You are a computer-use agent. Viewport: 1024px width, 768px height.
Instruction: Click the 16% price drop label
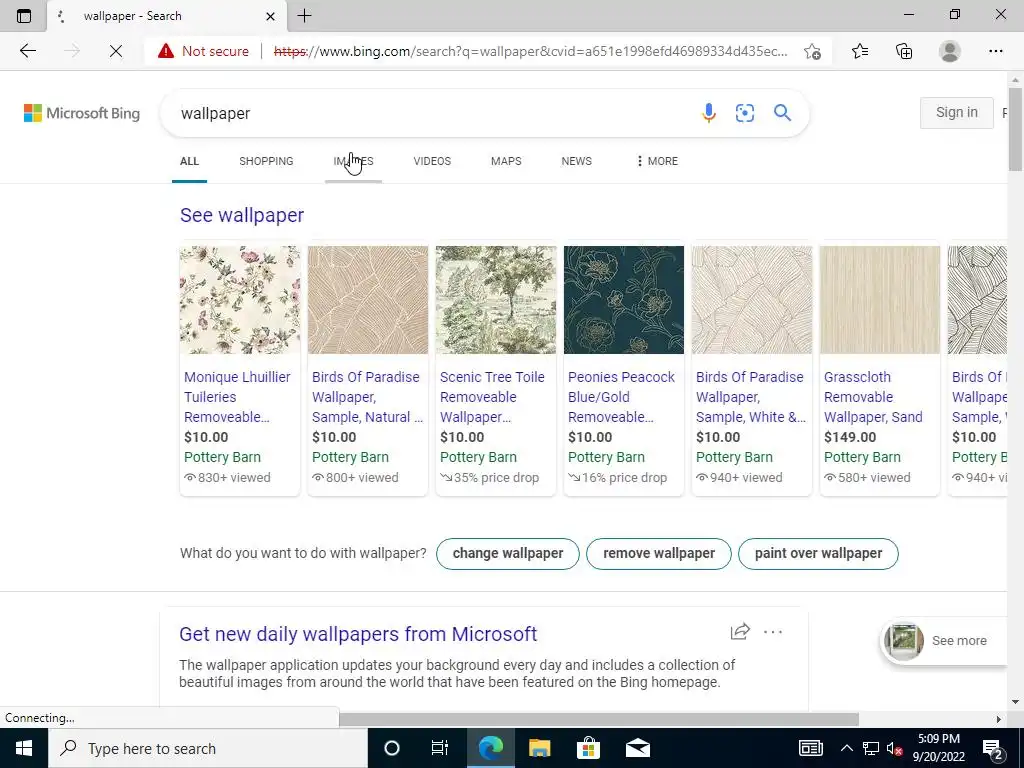point(618,477)
